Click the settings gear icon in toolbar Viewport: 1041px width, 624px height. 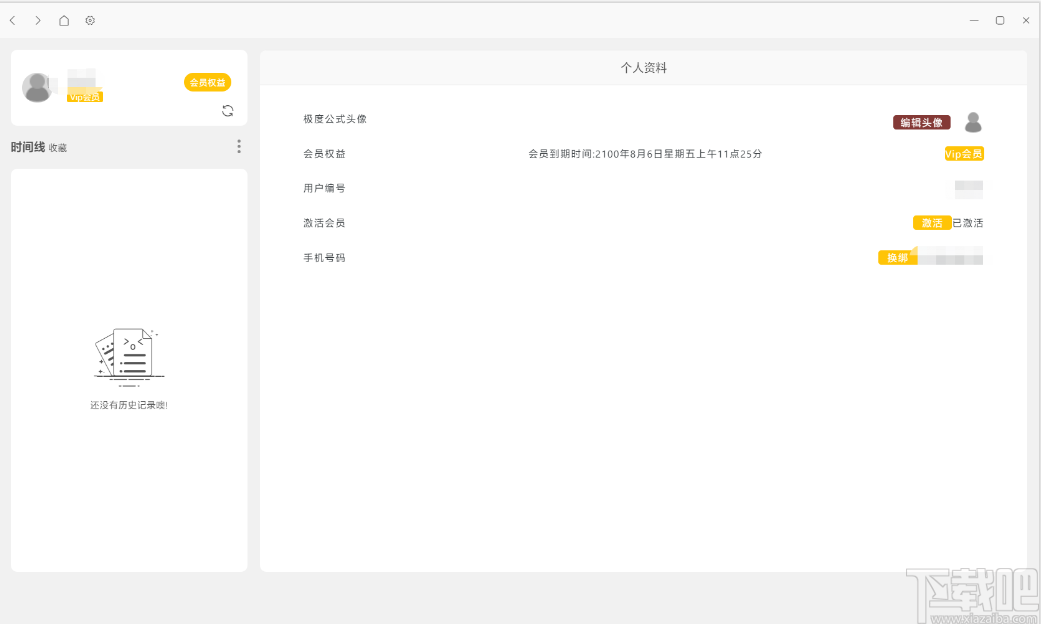90,20
